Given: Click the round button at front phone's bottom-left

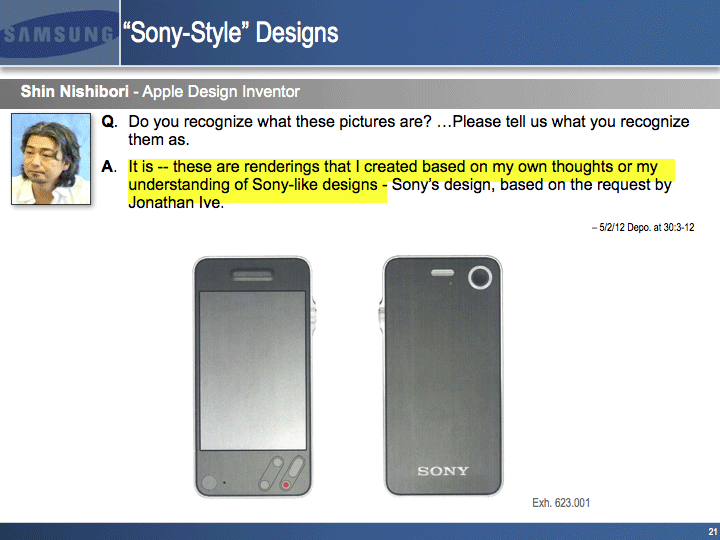Looking at the screenshot, I should pyautogui.click(x=208, y=482).
